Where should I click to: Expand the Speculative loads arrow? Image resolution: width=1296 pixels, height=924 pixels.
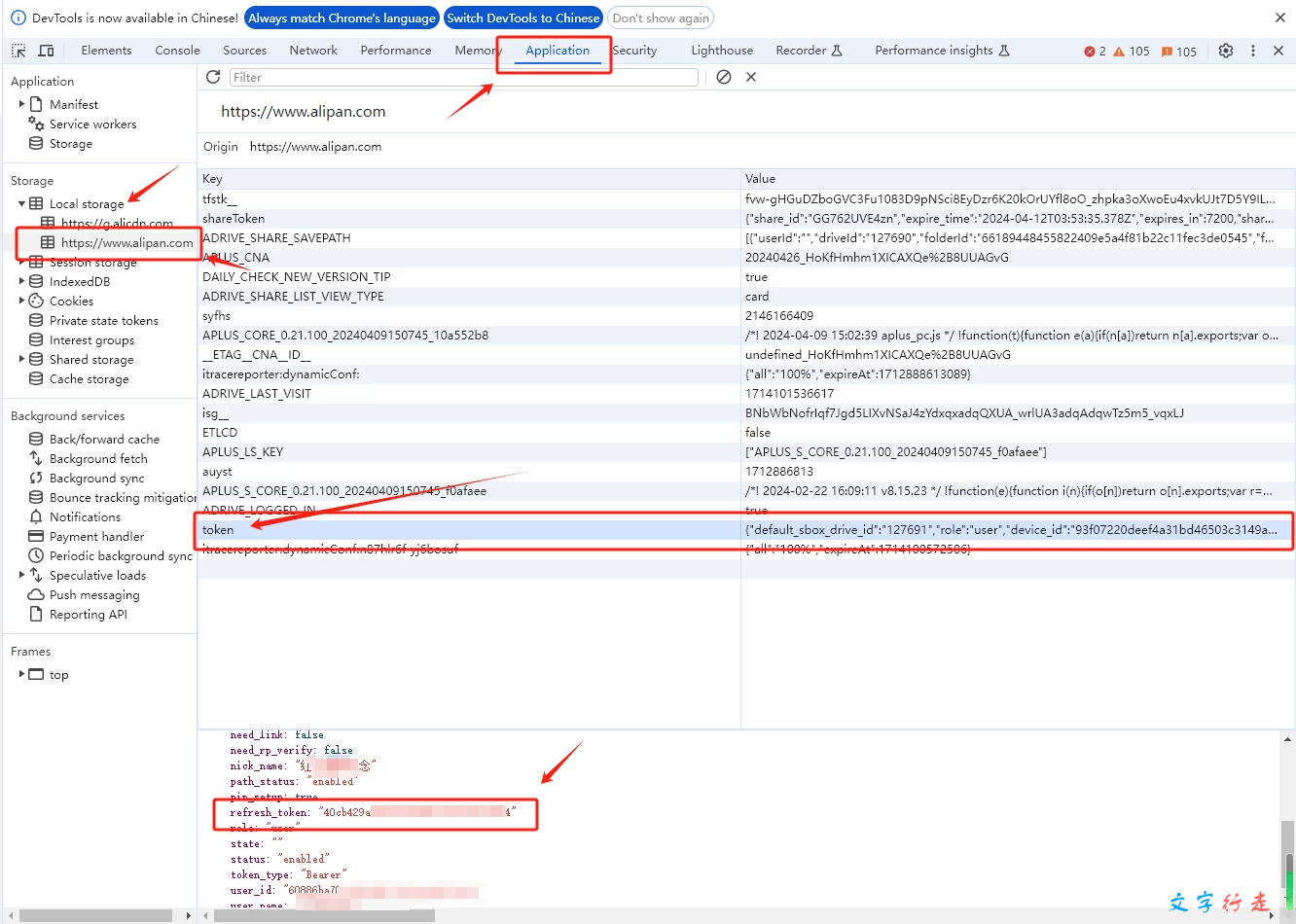pos(21,574)
